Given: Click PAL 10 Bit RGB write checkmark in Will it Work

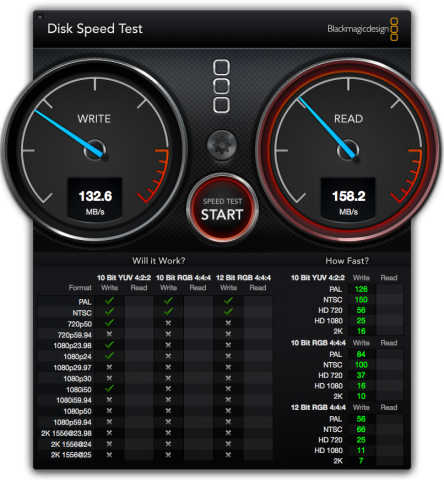Looking at the screenshot, I should click(x=168, y=301).
